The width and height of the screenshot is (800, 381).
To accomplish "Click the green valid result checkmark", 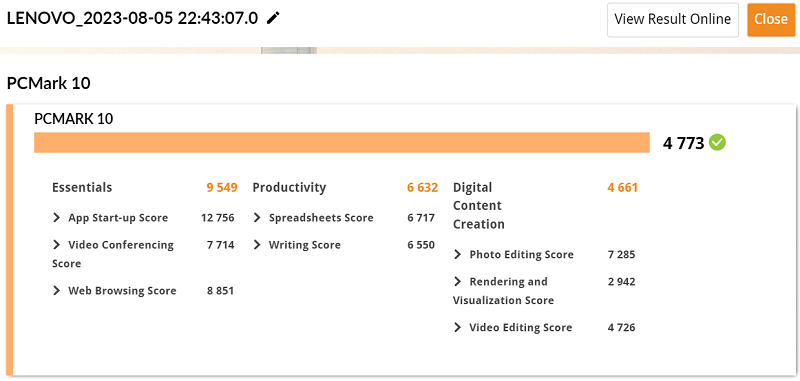I will pos(717,143).
